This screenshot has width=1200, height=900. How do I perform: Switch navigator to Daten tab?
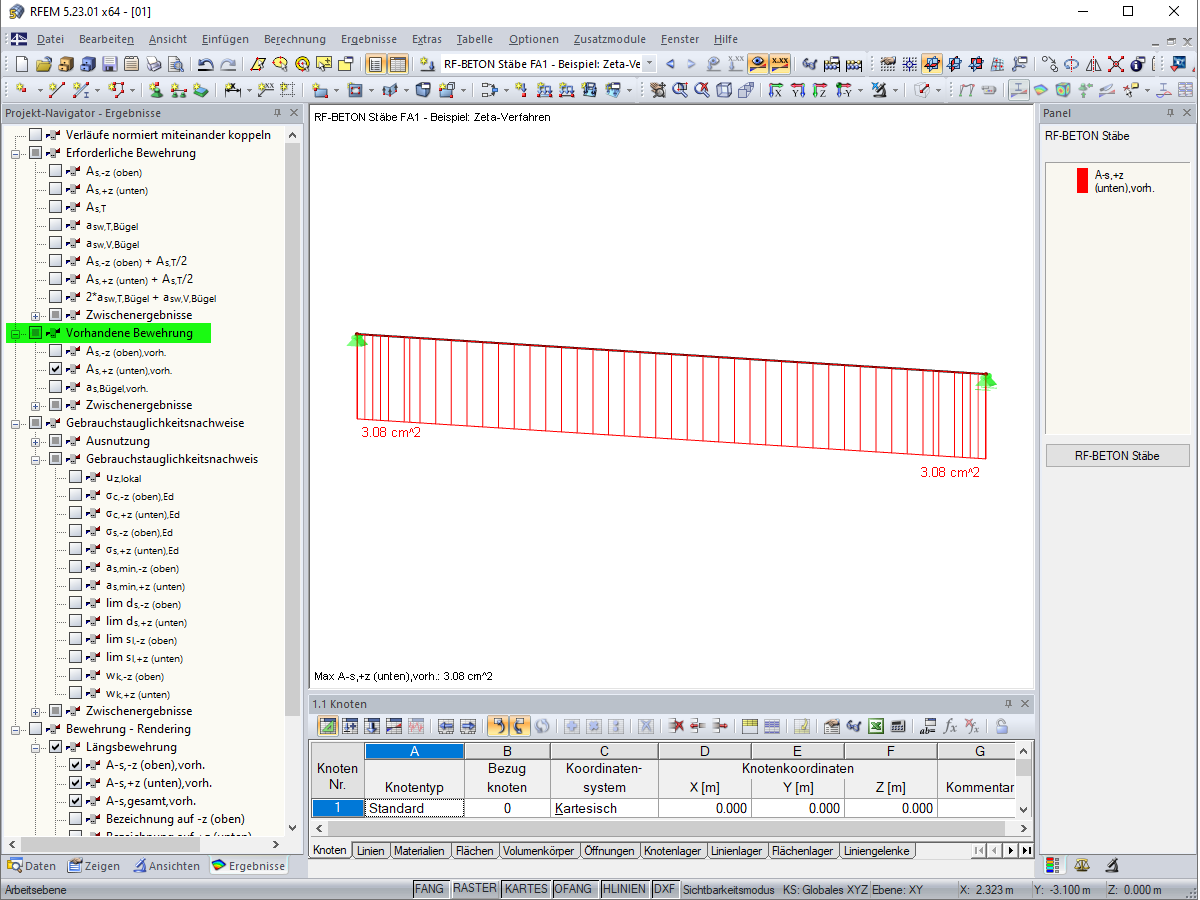coord(33,866)
